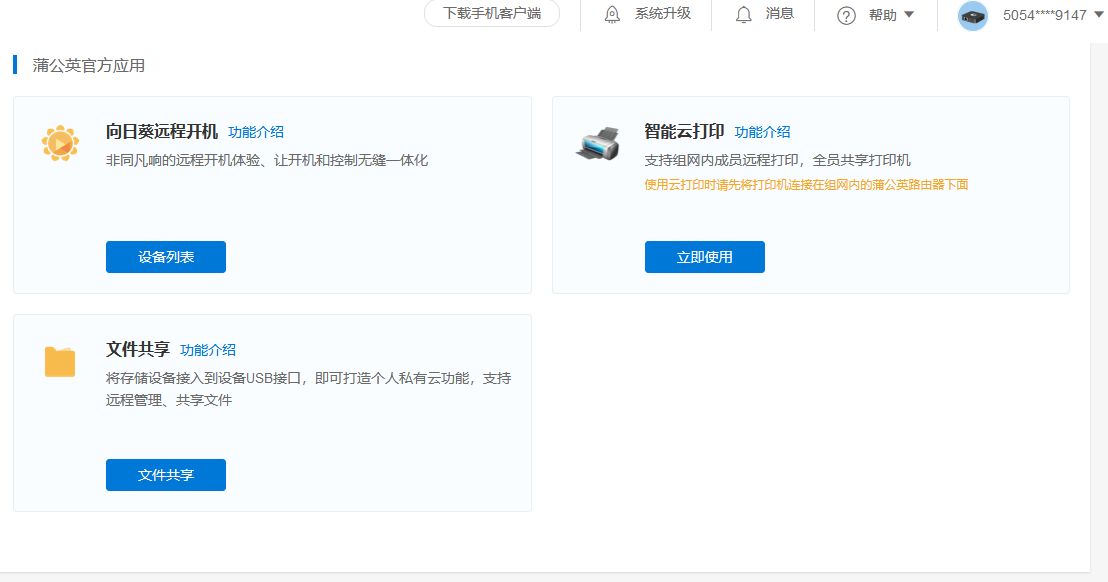Click the yellow folder icon for 文件共享

[x=60, y=362]
